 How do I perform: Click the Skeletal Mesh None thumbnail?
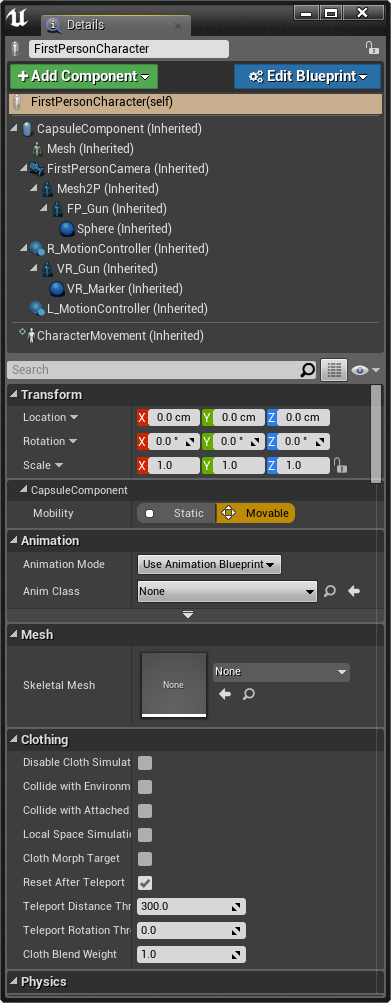tap(173, 685)
